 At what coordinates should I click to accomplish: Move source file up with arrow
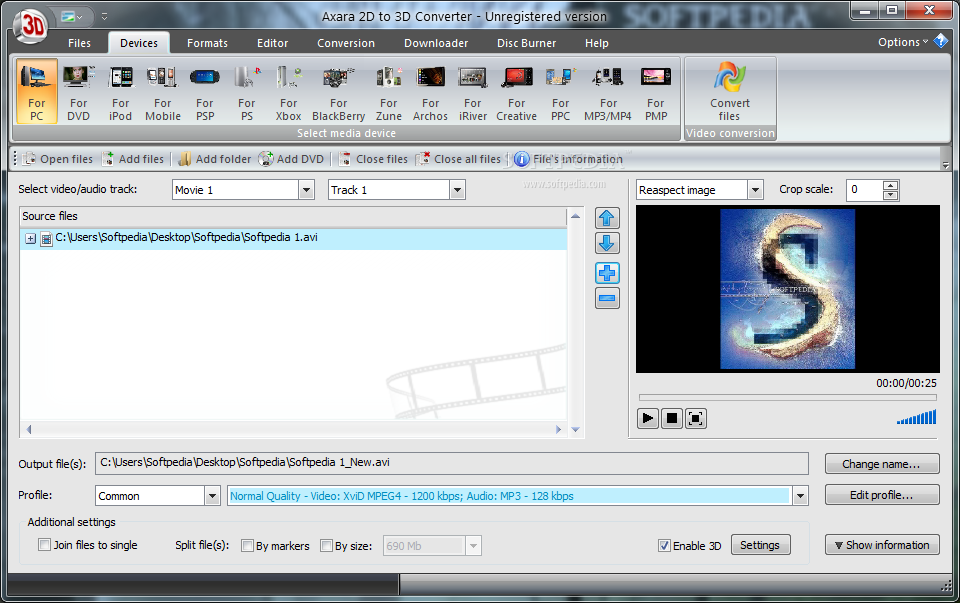click(x=607, y=218)
